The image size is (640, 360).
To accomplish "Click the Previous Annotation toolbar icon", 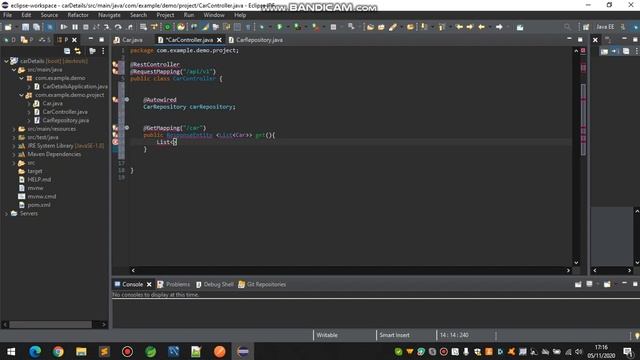I will pyautogui.click(x=442, y=27).
